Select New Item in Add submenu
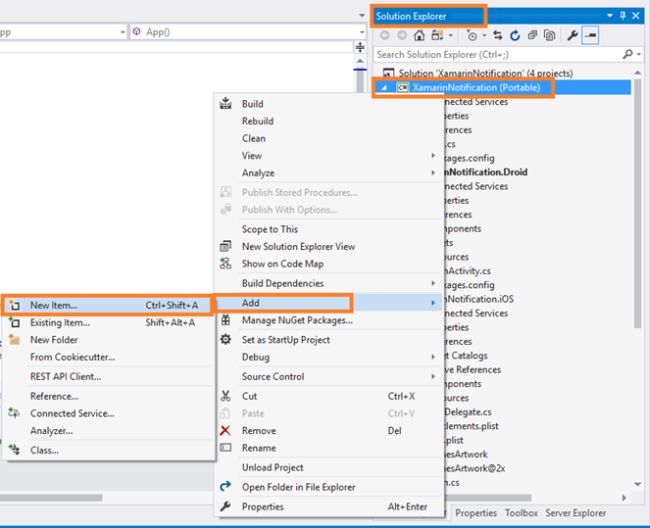The image size is (650, 528). (x=109, y=305)
